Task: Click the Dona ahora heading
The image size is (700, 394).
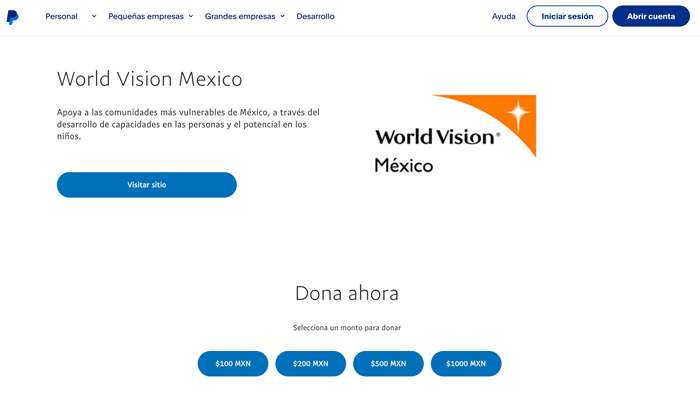Action: (347, 293)
